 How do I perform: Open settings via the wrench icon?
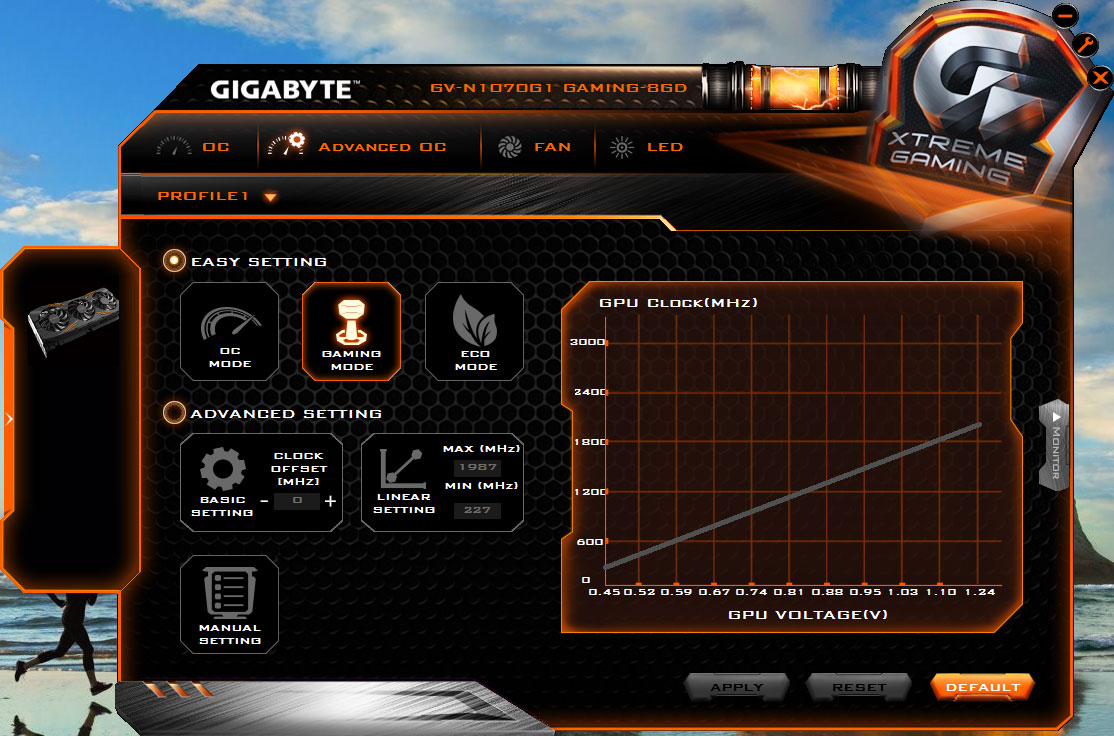pos(1085,45)
